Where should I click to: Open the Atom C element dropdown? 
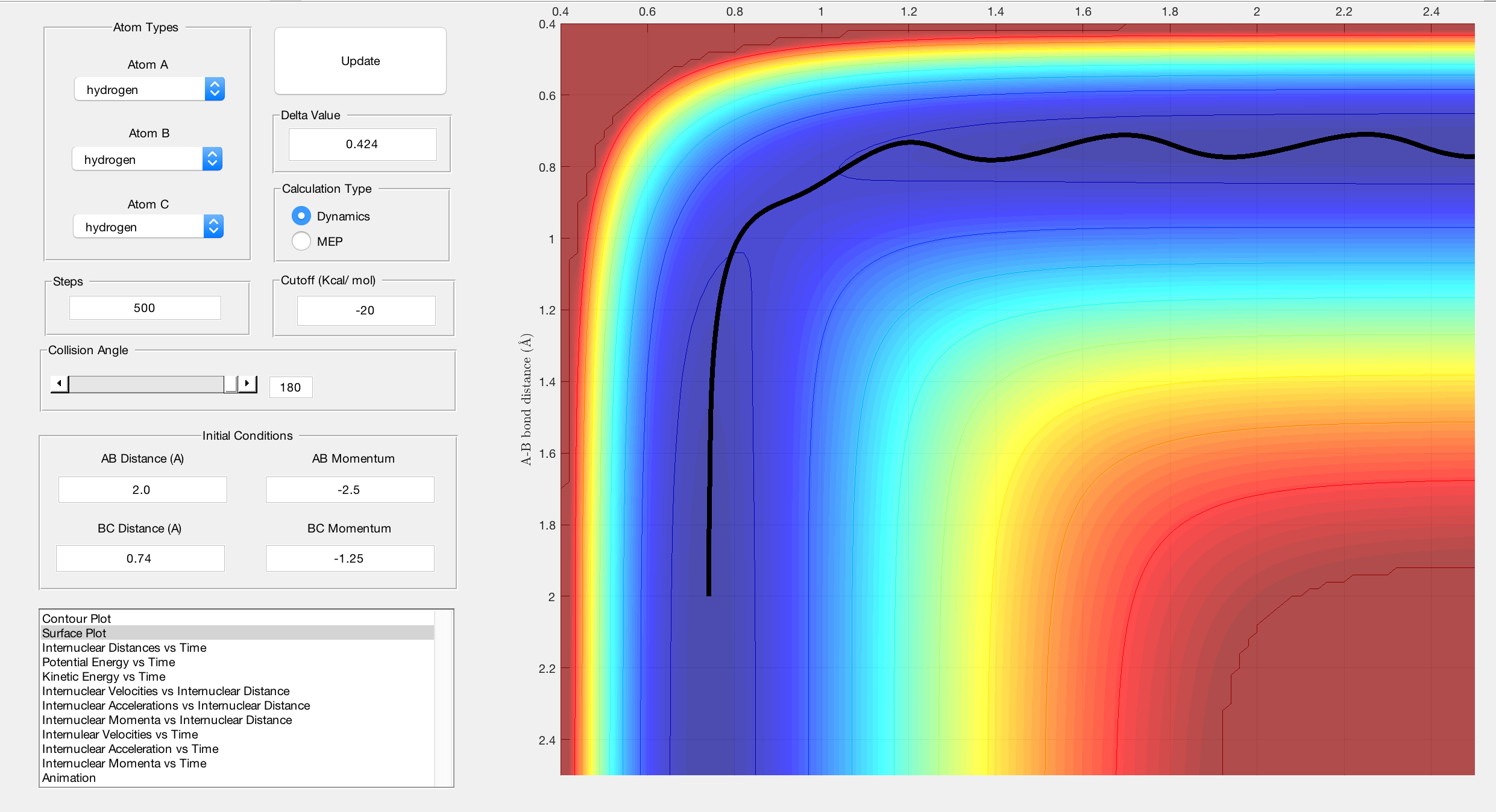pyautogui.click(x=213, y=226)
